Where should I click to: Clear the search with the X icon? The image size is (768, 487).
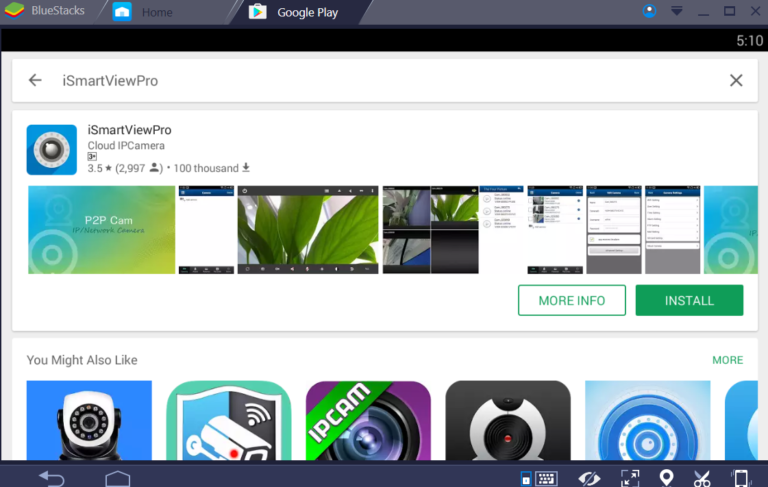coord(736,80)
